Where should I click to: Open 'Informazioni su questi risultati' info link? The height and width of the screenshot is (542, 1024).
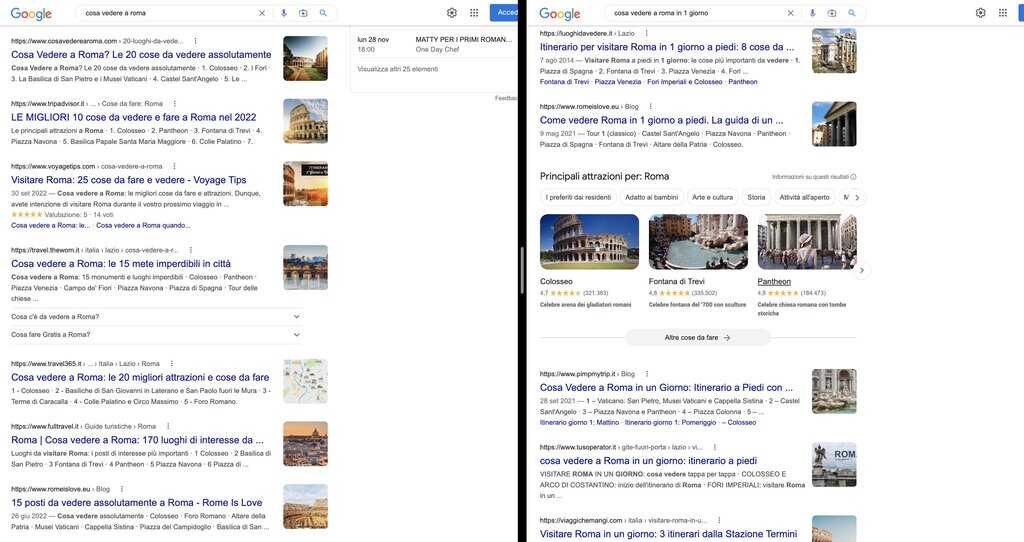click(x=814, y=177)
